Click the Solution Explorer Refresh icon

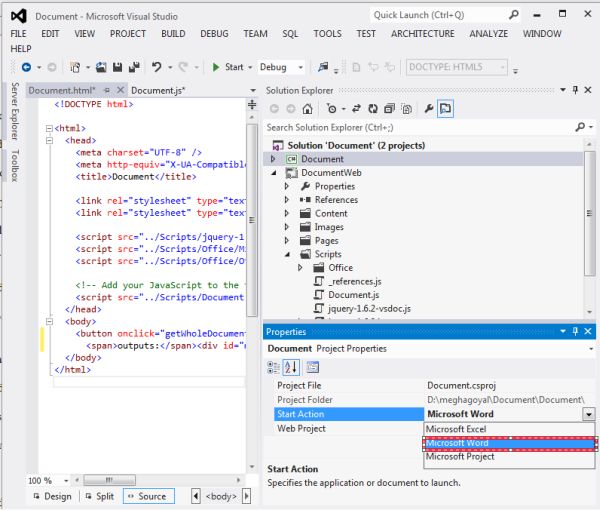372,108
